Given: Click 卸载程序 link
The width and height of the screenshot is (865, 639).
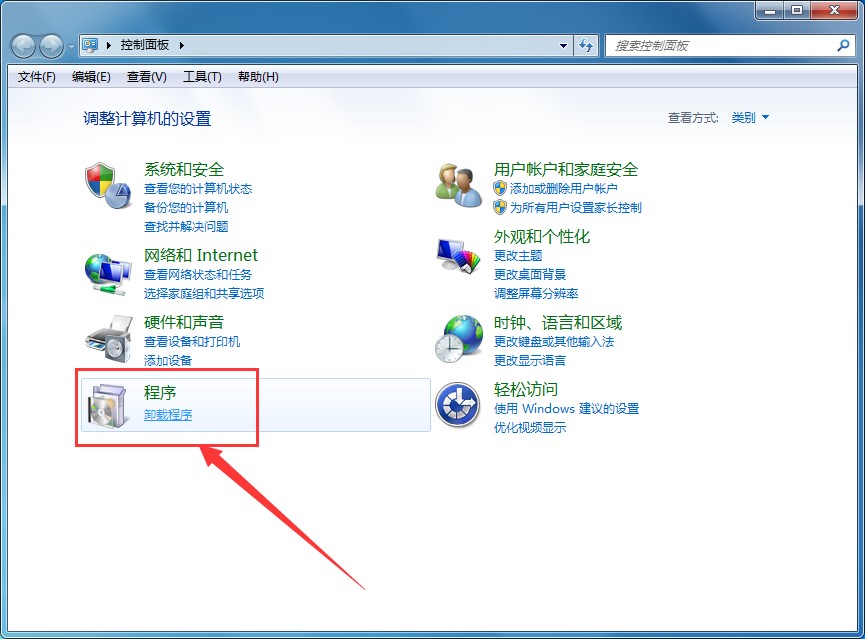Looking at the screenshot, I should point(168,414).
